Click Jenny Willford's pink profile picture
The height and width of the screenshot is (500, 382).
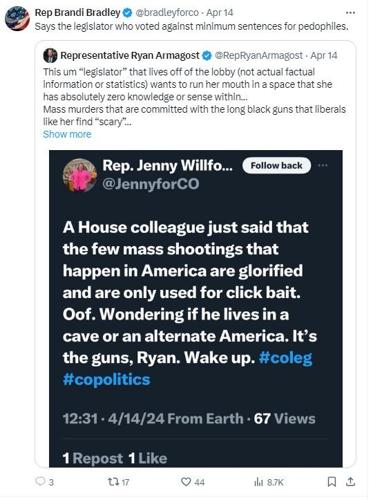click(x=80, y=175)
